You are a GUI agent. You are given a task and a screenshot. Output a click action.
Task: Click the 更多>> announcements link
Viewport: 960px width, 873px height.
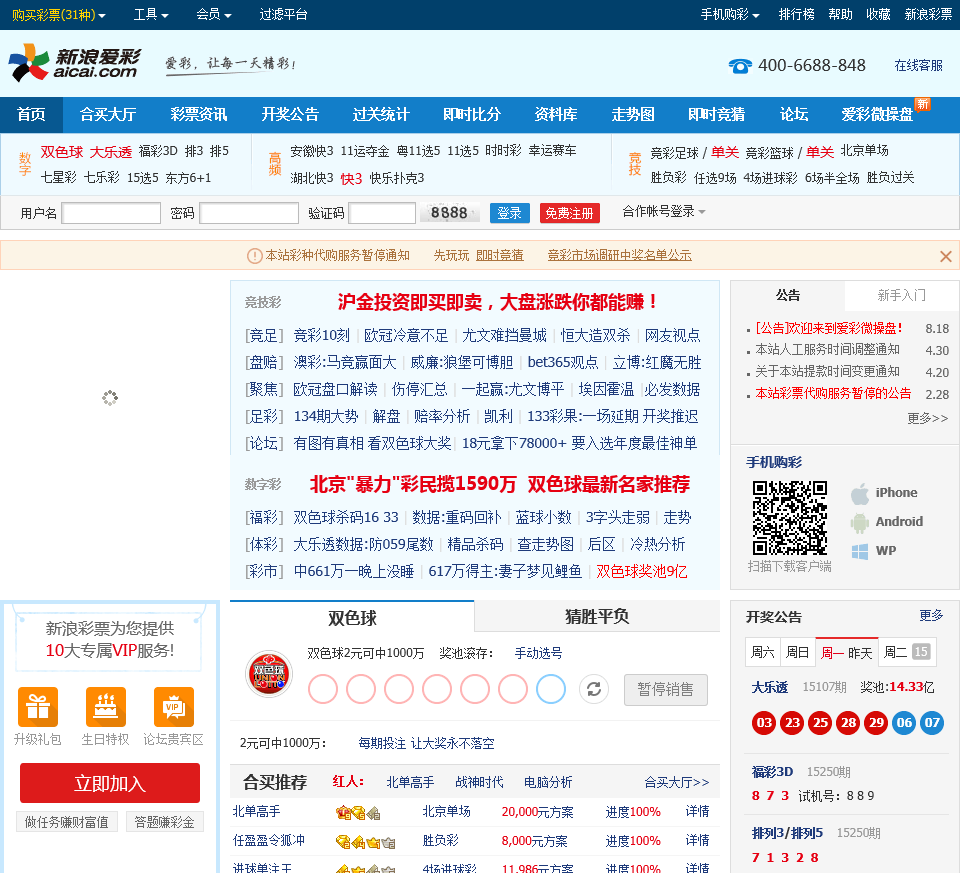pyautogui.click(x=928, y=418)
